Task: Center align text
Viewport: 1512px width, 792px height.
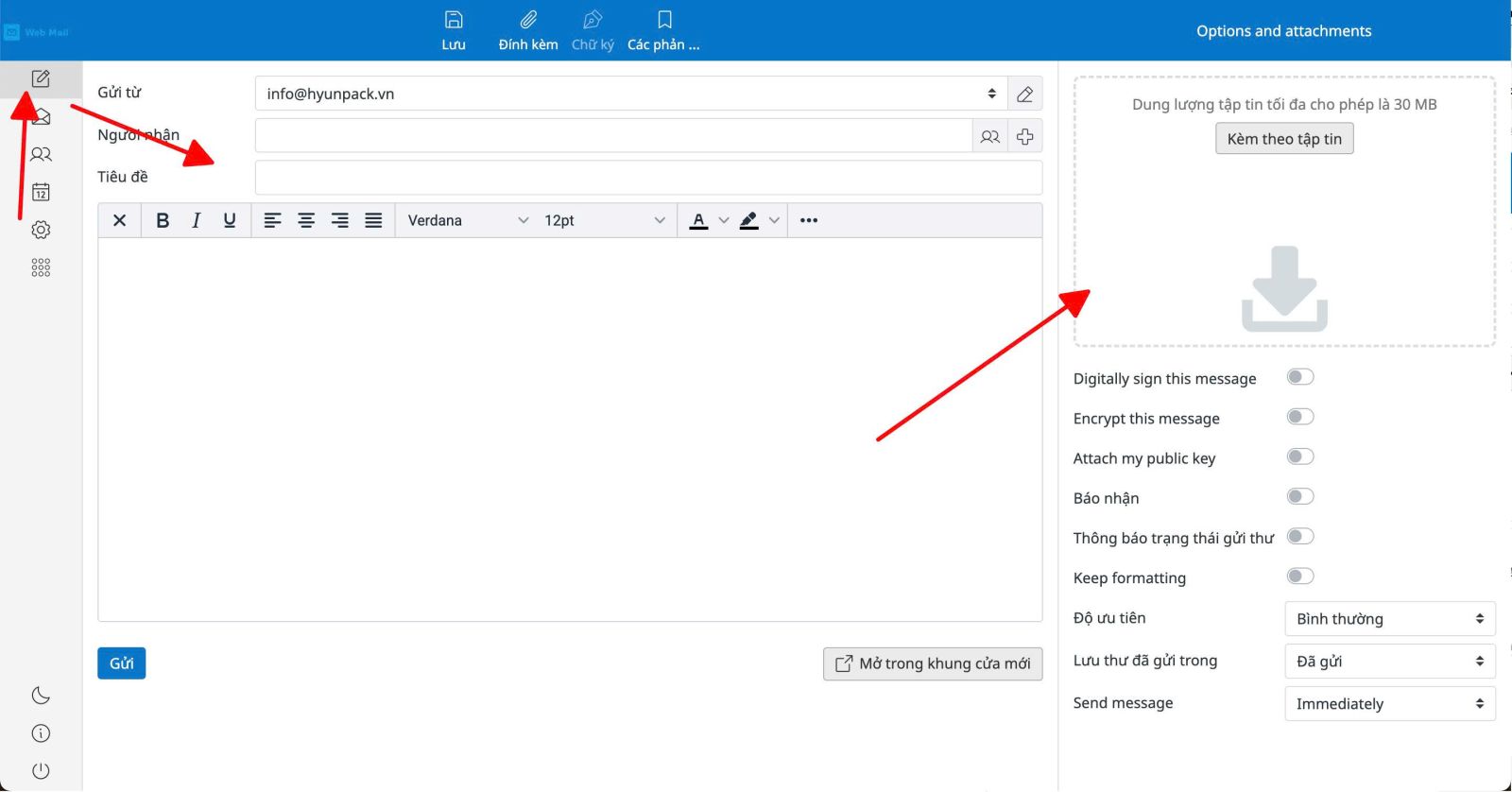Action: pyautogui.click(x=306, y=220)
